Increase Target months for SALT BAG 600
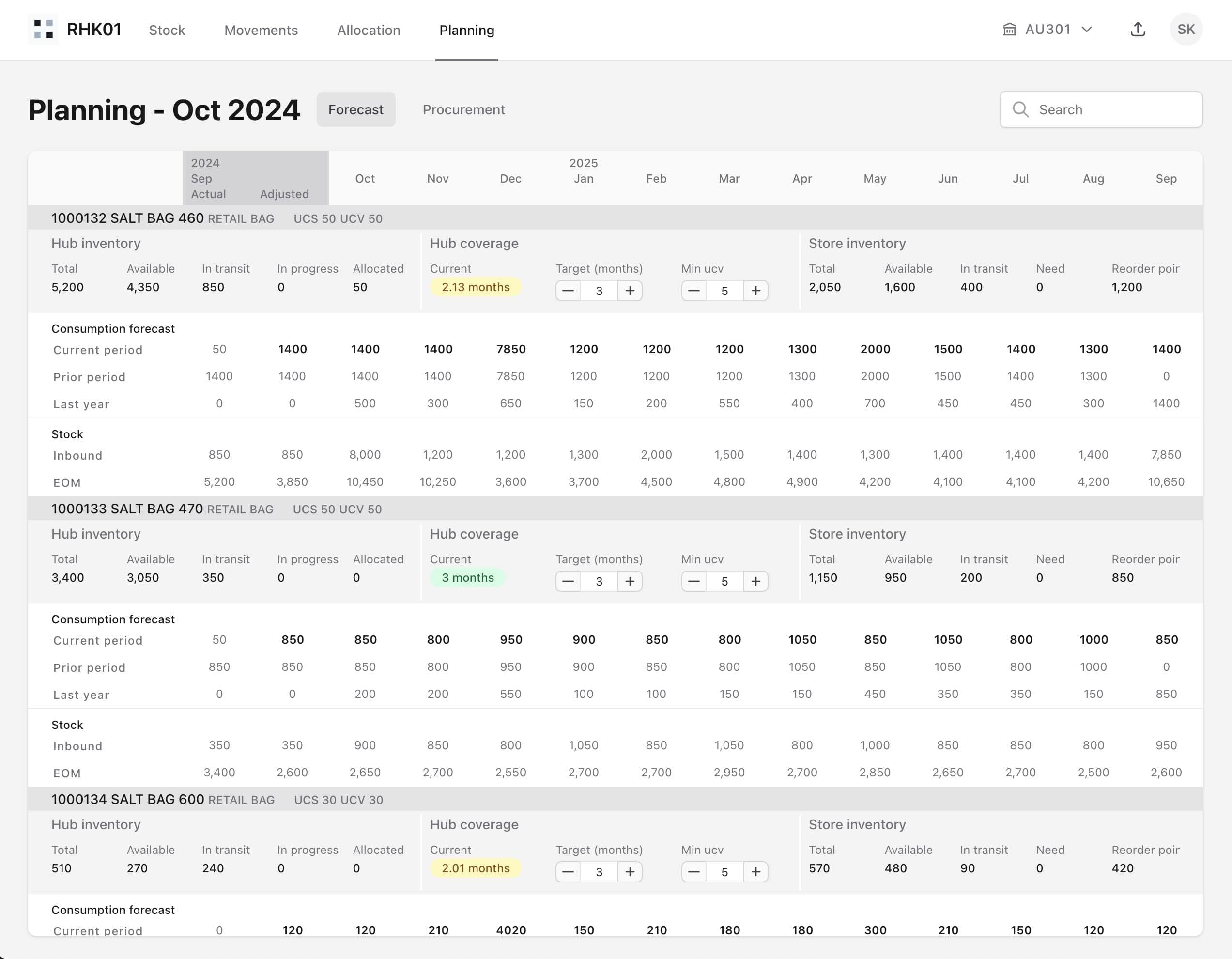The image size is (1232, 959). (x=630, y=871)
